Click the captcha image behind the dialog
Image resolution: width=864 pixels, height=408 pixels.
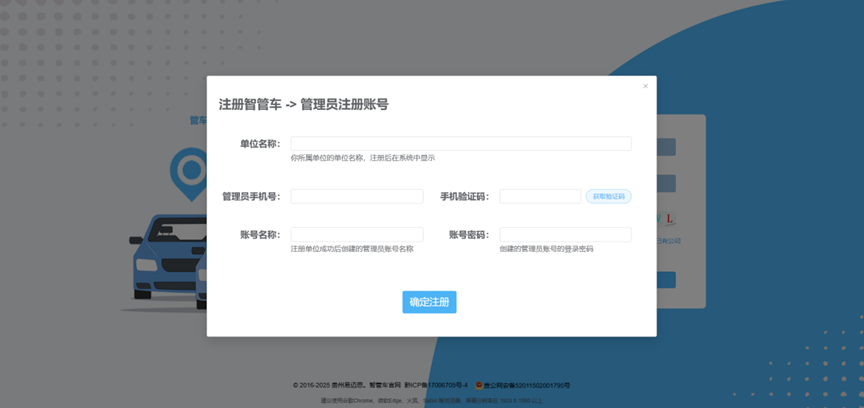(667, 218)
